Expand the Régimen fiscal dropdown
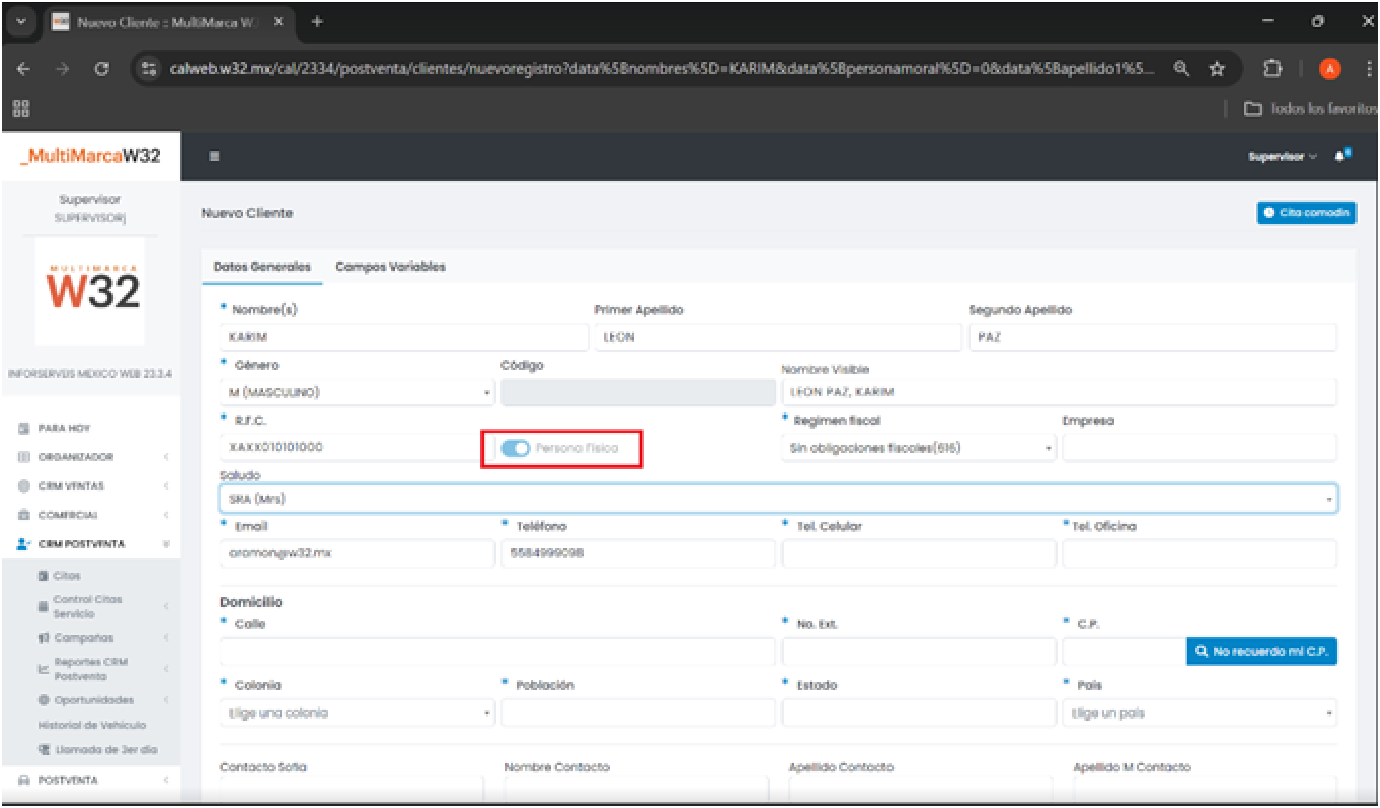The width and height of the screenshot is (1380, 808). pyautogui.click(x=917, y=448)
